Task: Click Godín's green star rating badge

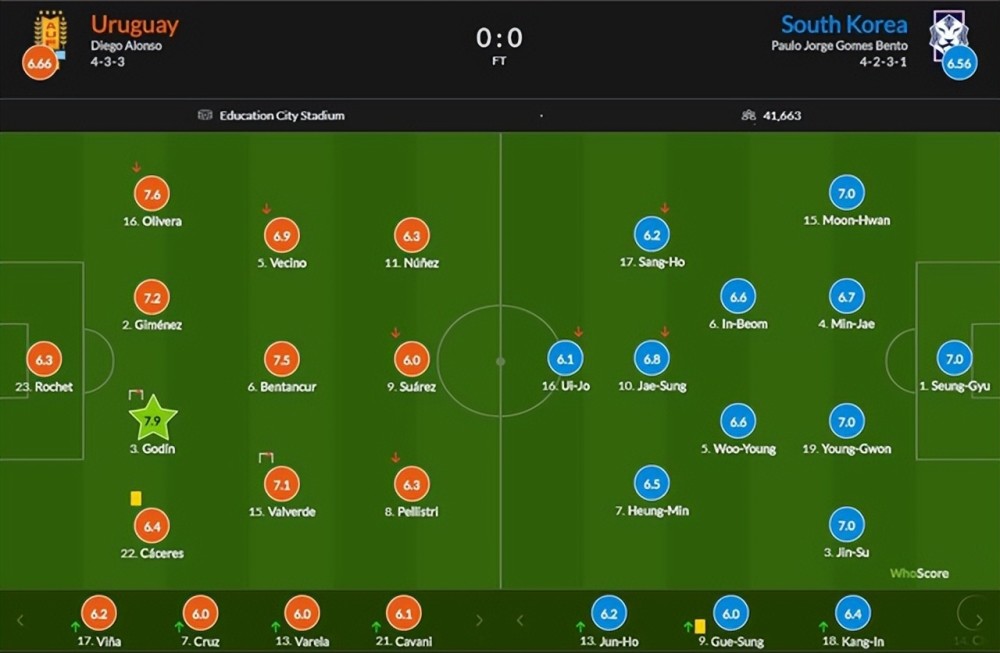Action: click(x=152, y=420)
